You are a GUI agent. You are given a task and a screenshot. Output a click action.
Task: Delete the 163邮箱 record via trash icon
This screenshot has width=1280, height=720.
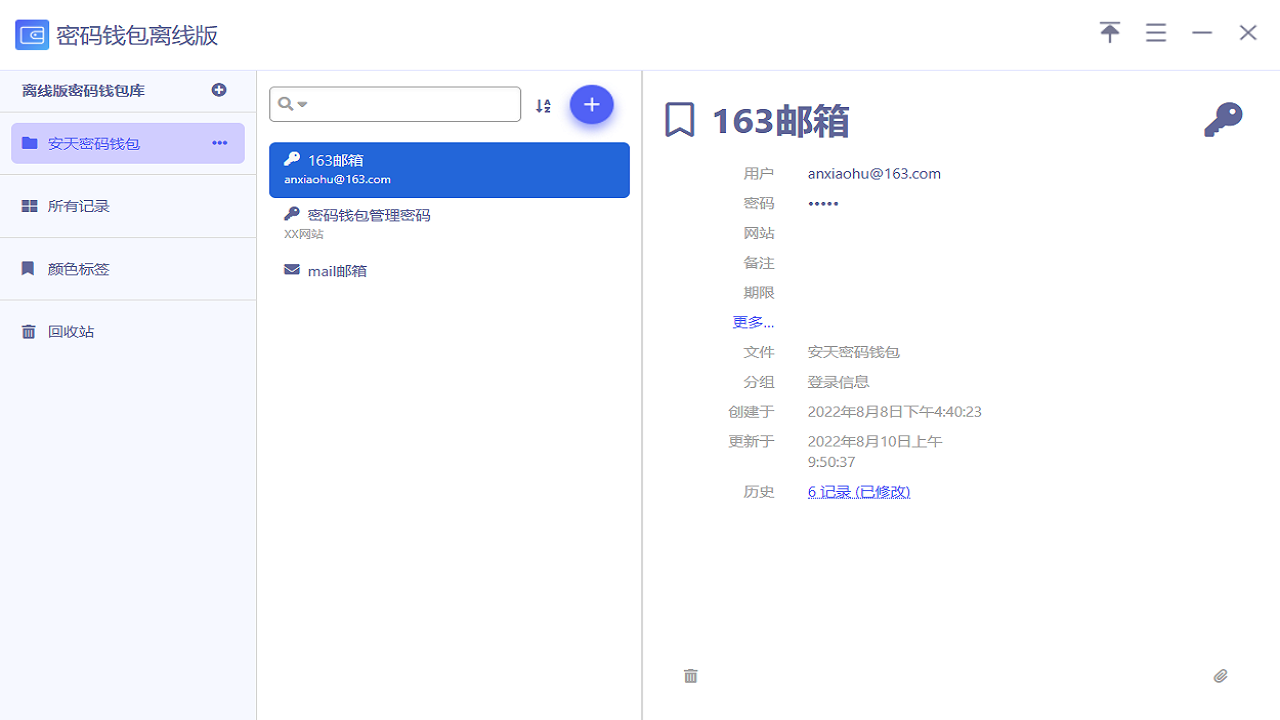pos(690,676)
